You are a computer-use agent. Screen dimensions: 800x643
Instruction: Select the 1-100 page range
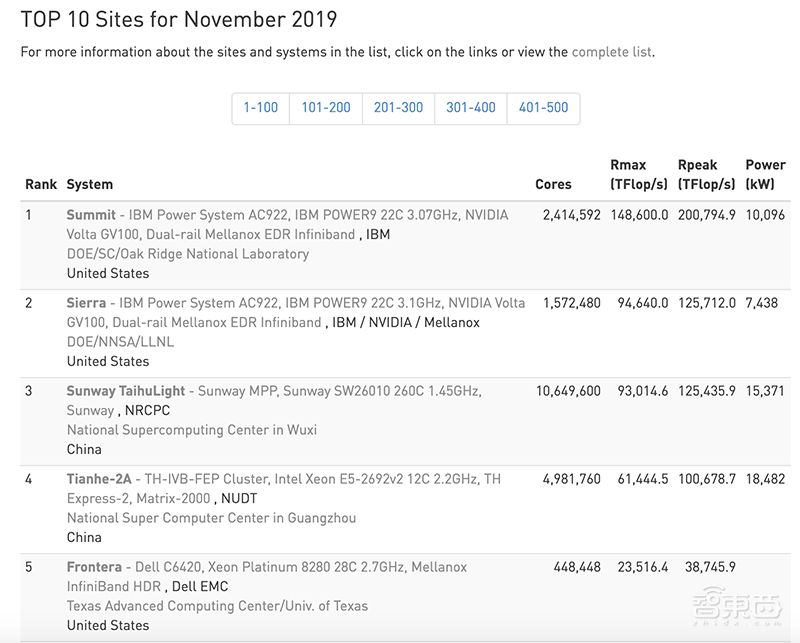coord(261,108)
